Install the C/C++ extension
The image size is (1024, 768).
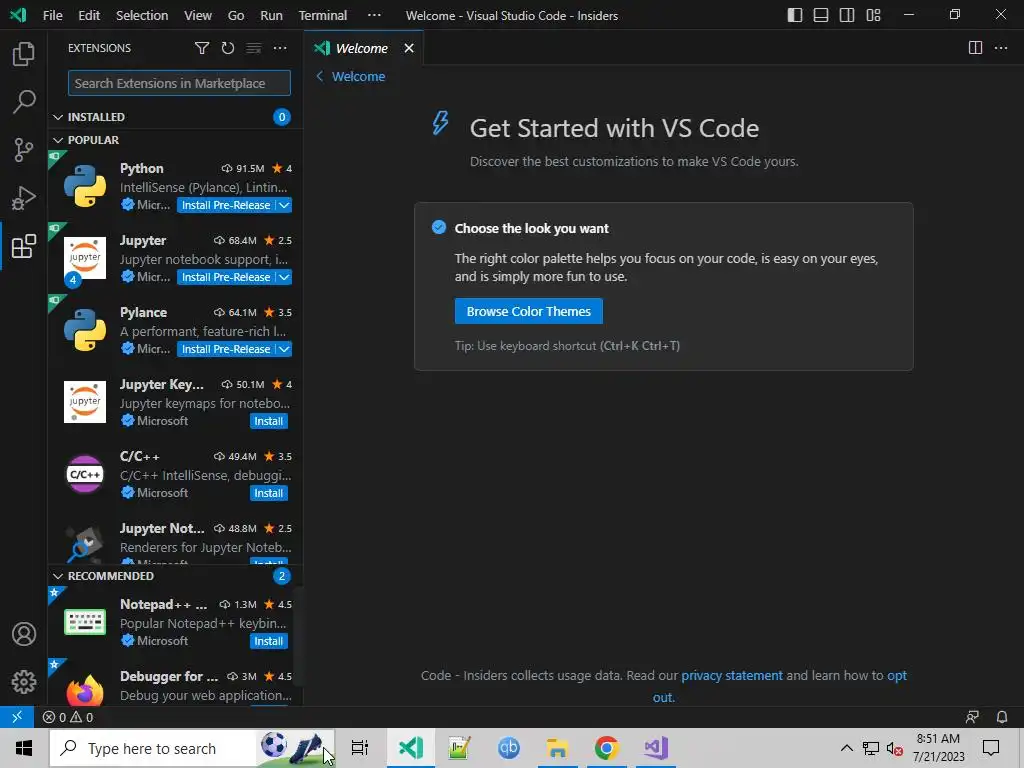tap(268, 493)
